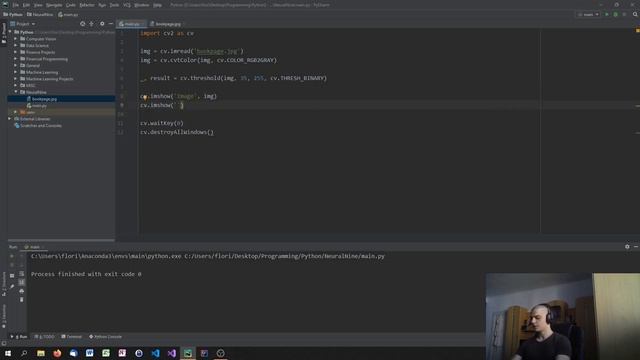Viewport: 640px width, 360px height.
Task: Open Word from the taskbar
Action: click(89, 353)
